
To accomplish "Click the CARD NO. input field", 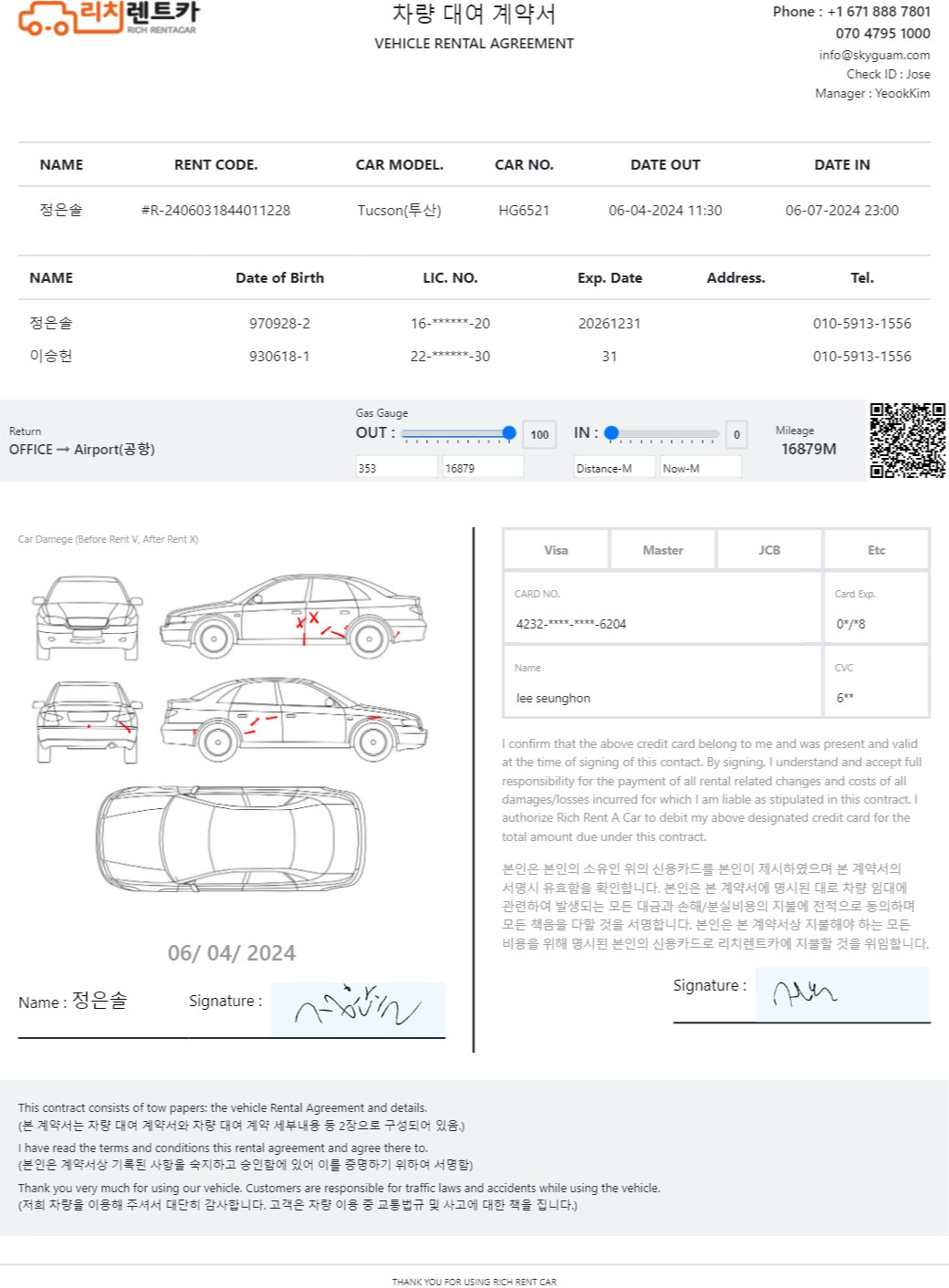I will pyautogui.click(x=662, y=624).
